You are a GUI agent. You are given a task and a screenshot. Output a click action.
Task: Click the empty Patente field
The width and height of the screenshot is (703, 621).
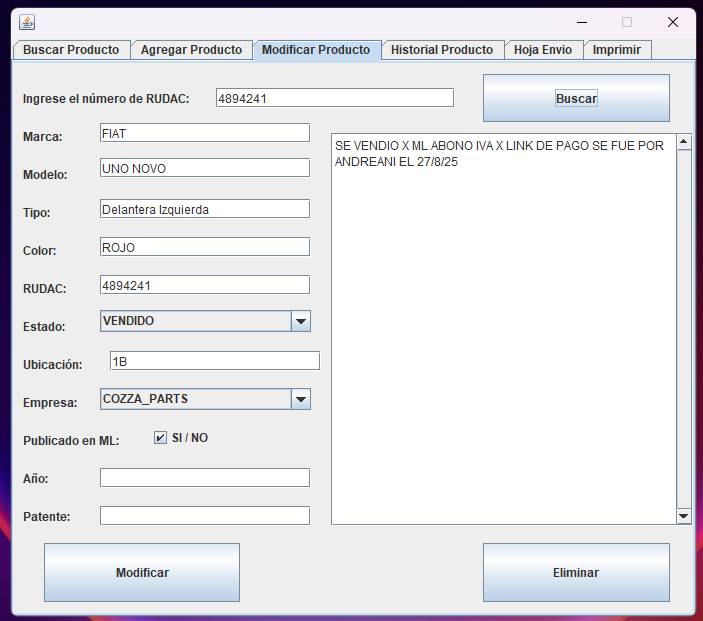[x=205, y=516]
